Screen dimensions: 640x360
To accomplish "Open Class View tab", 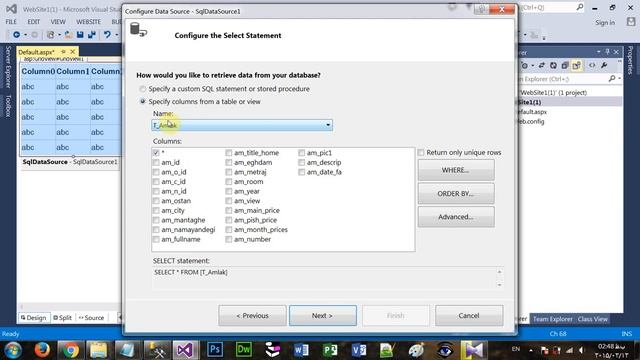I will (x=593, y=319).
